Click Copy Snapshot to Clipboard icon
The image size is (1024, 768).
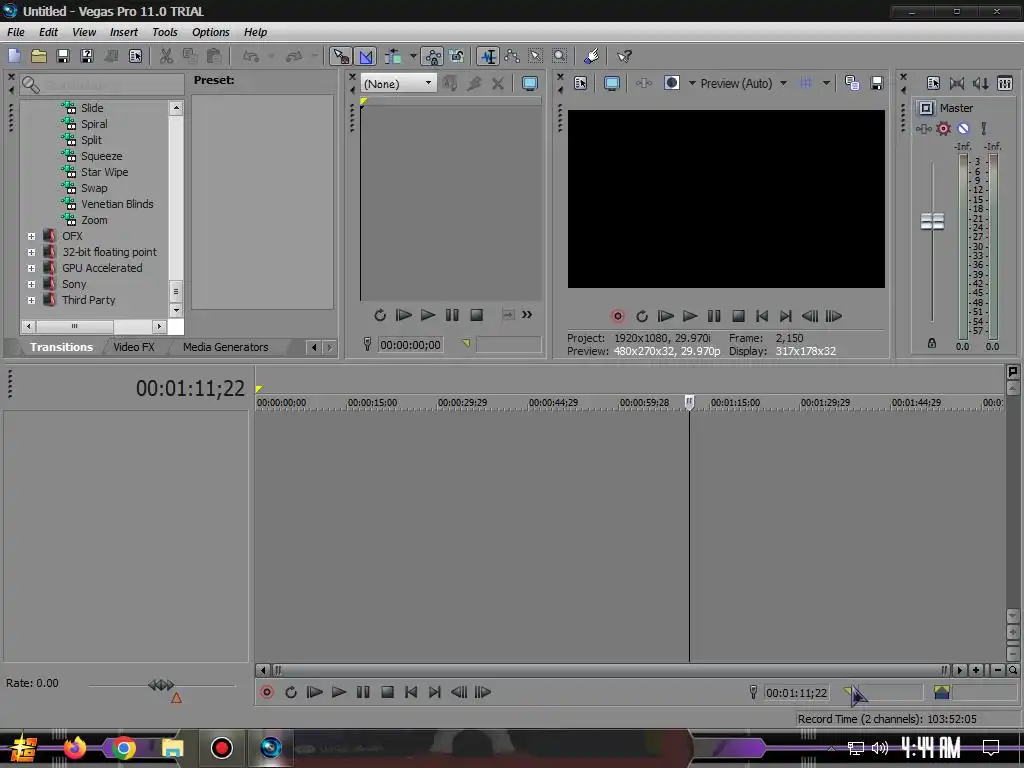[x=852, y=83]
